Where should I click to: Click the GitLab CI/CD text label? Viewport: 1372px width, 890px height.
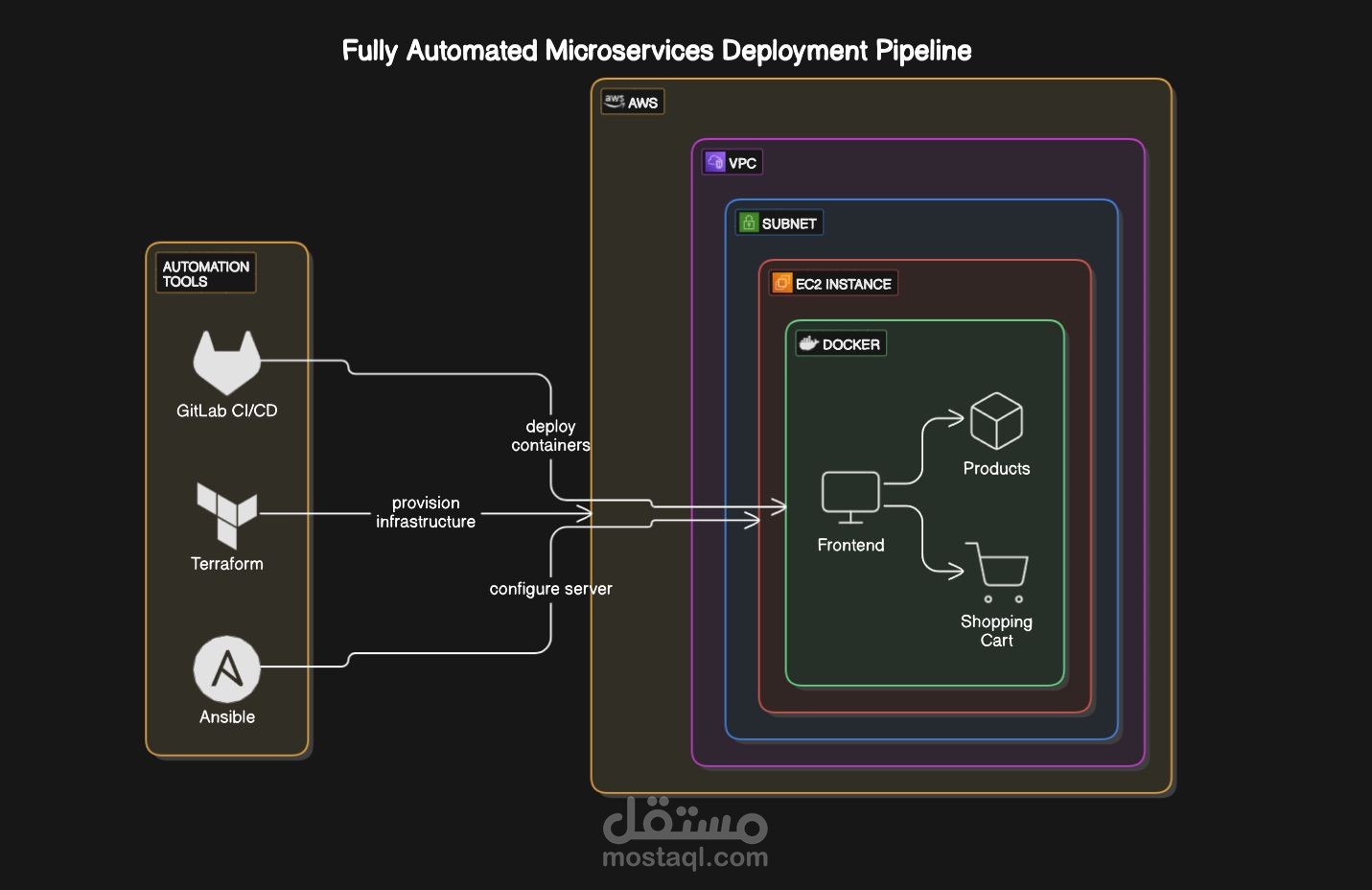tap(226, 410)
